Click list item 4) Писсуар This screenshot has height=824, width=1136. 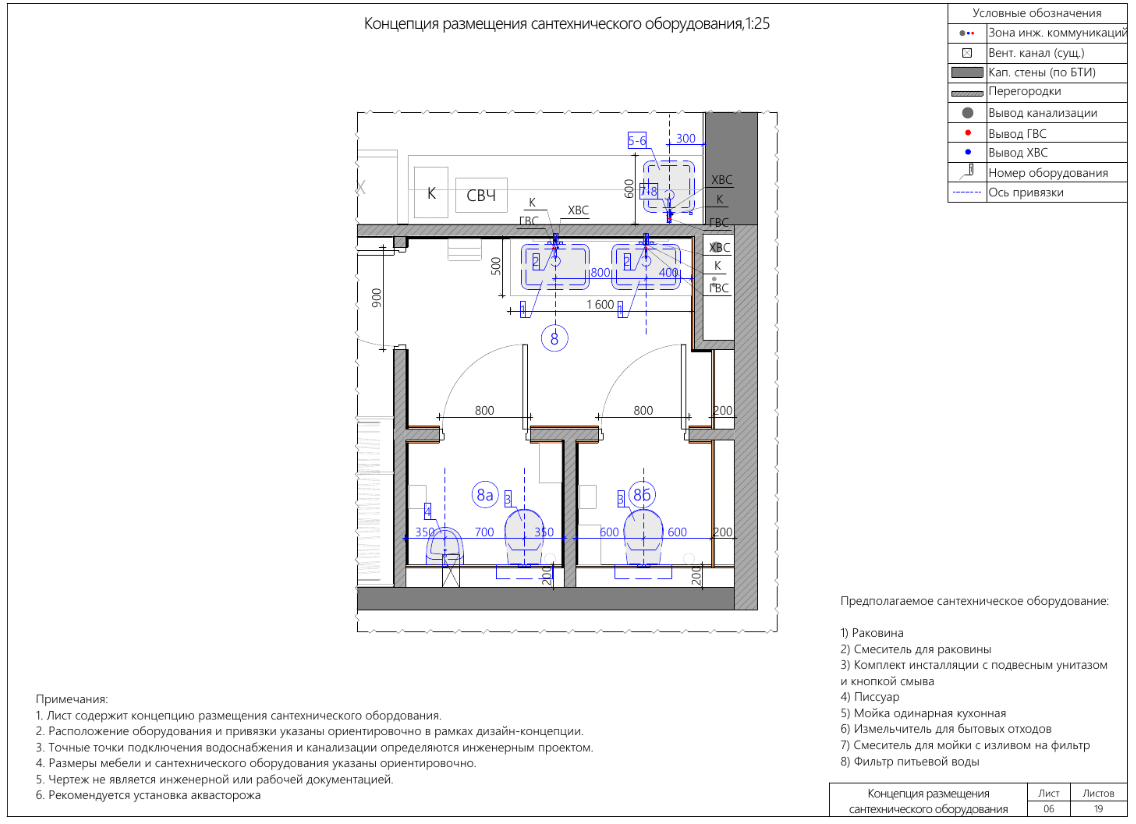tap(869, 697)
